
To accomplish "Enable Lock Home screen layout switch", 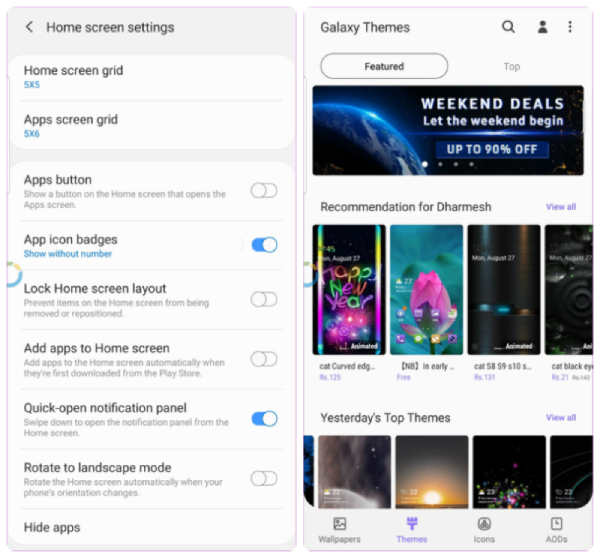I will (264, 299).
